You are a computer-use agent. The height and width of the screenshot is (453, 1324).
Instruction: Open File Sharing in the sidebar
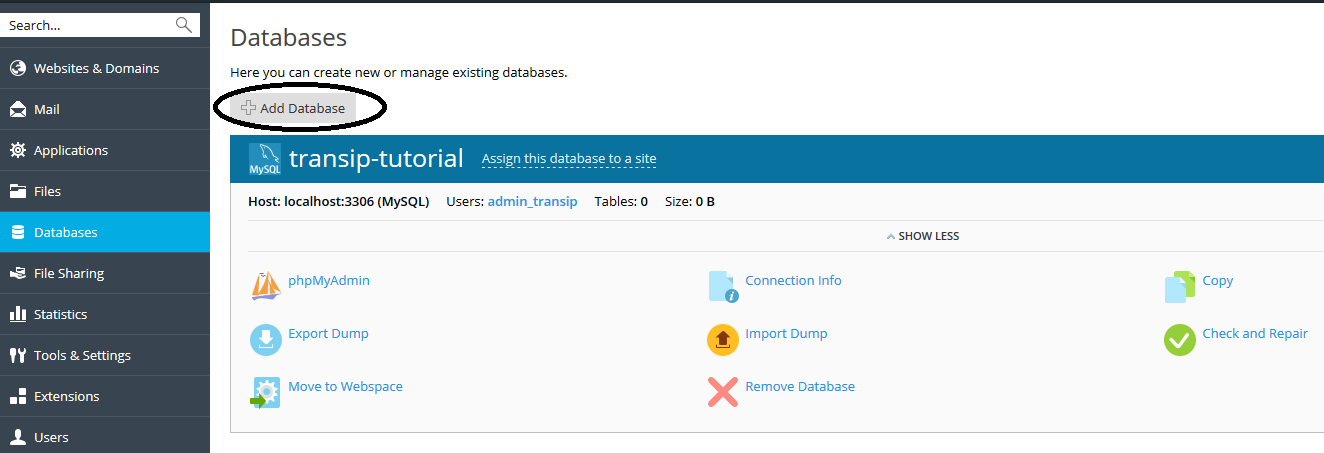[105, 273]
